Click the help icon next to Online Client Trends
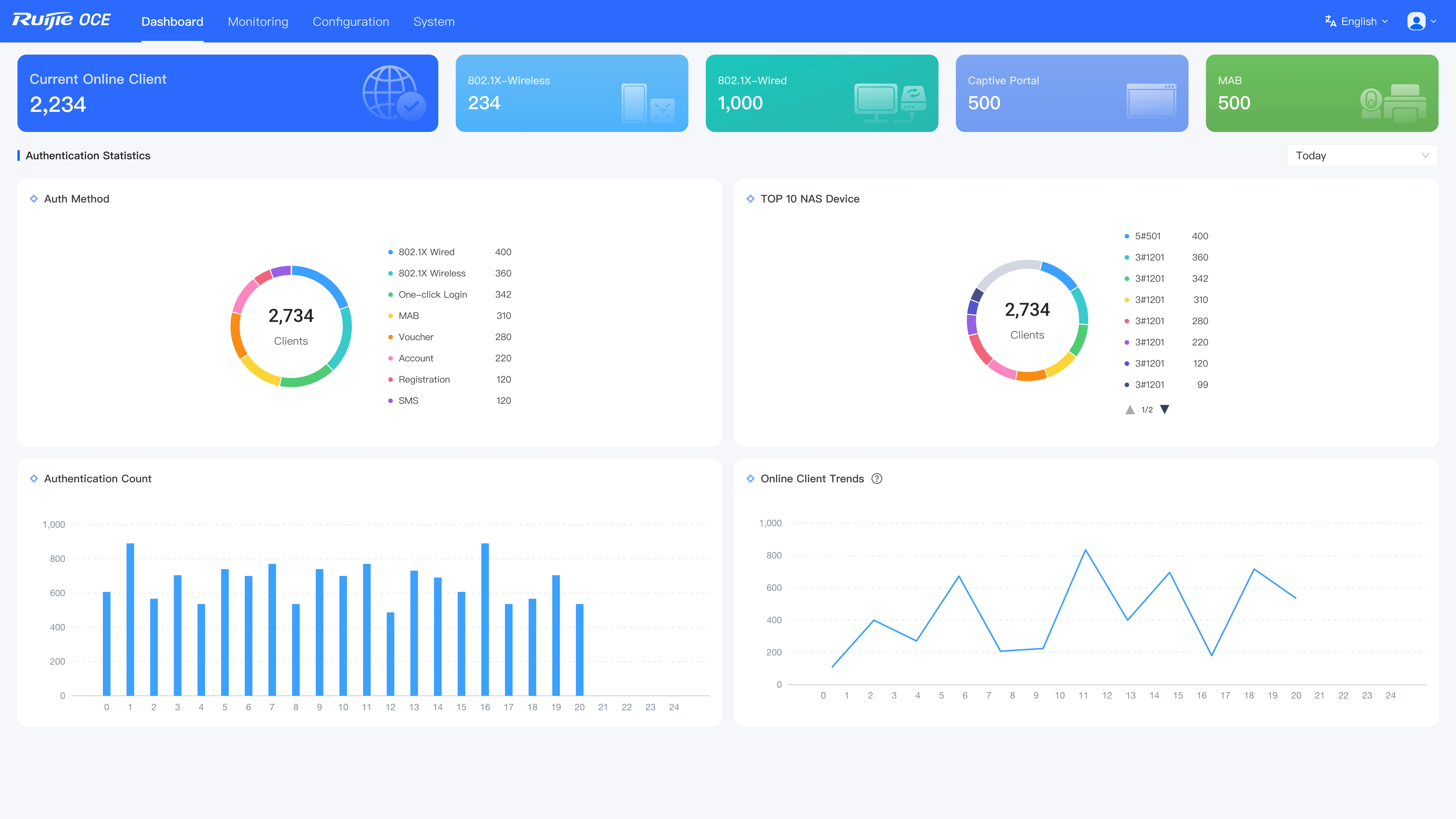The width and height of the screenshot is (1456, 819). click(877, 479)
